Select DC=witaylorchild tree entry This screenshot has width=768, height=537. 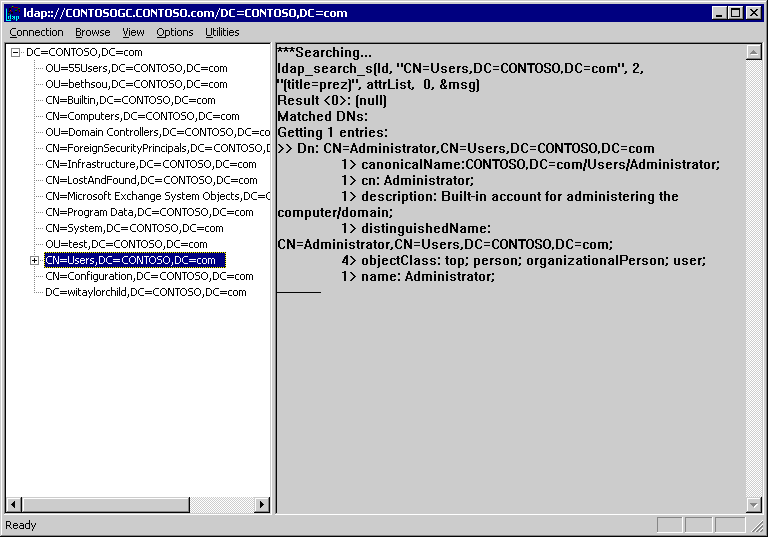click(145, 292)
